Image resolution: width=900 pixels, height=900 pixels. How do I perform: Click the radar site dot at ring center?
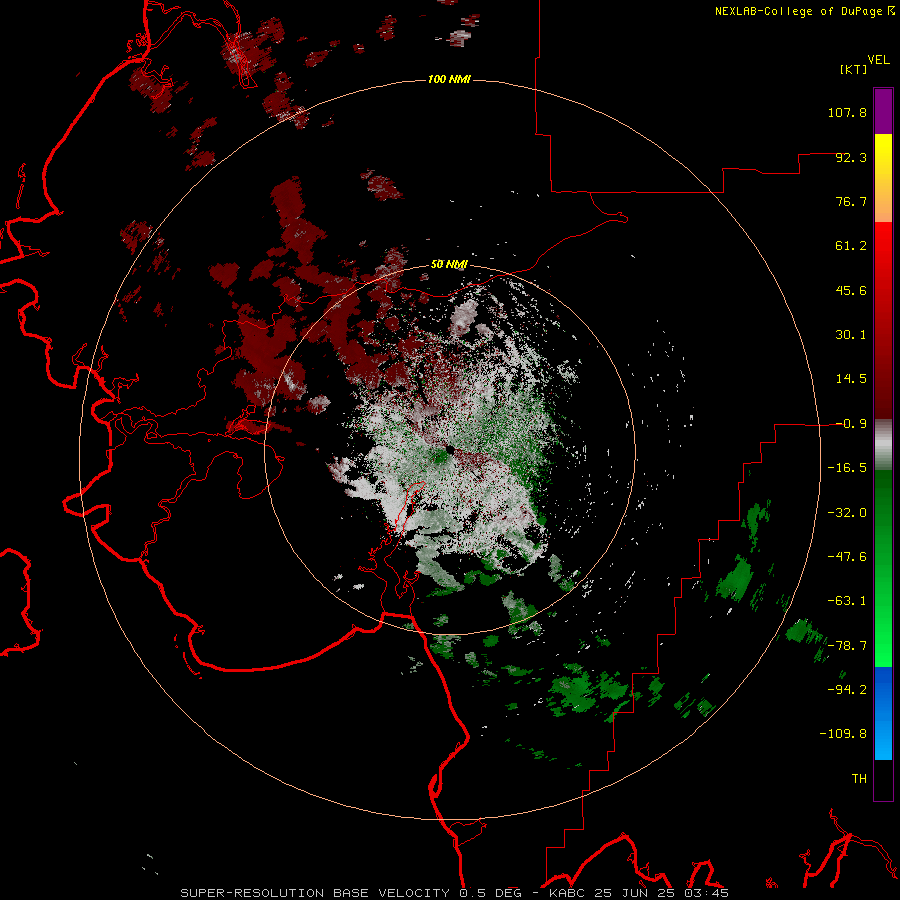(x=450, y=449)
